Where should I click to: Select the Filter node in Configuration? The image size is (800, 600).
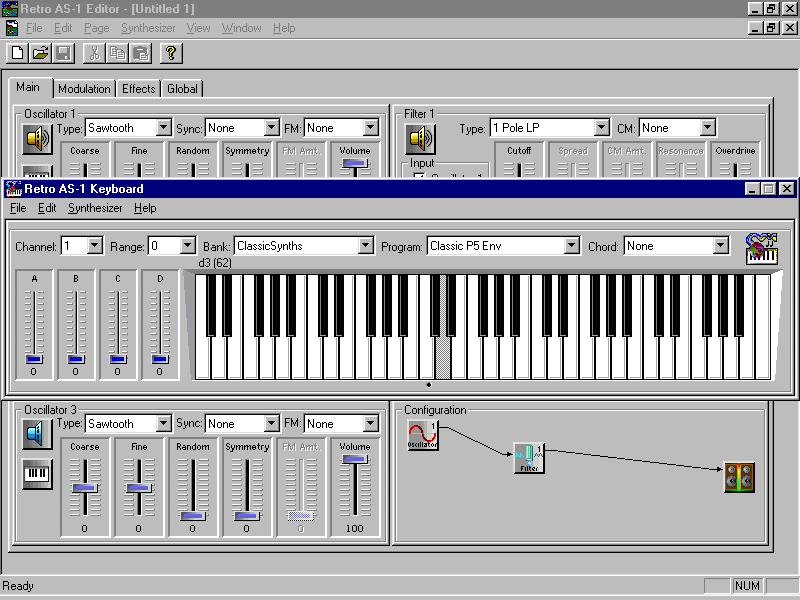529,458
